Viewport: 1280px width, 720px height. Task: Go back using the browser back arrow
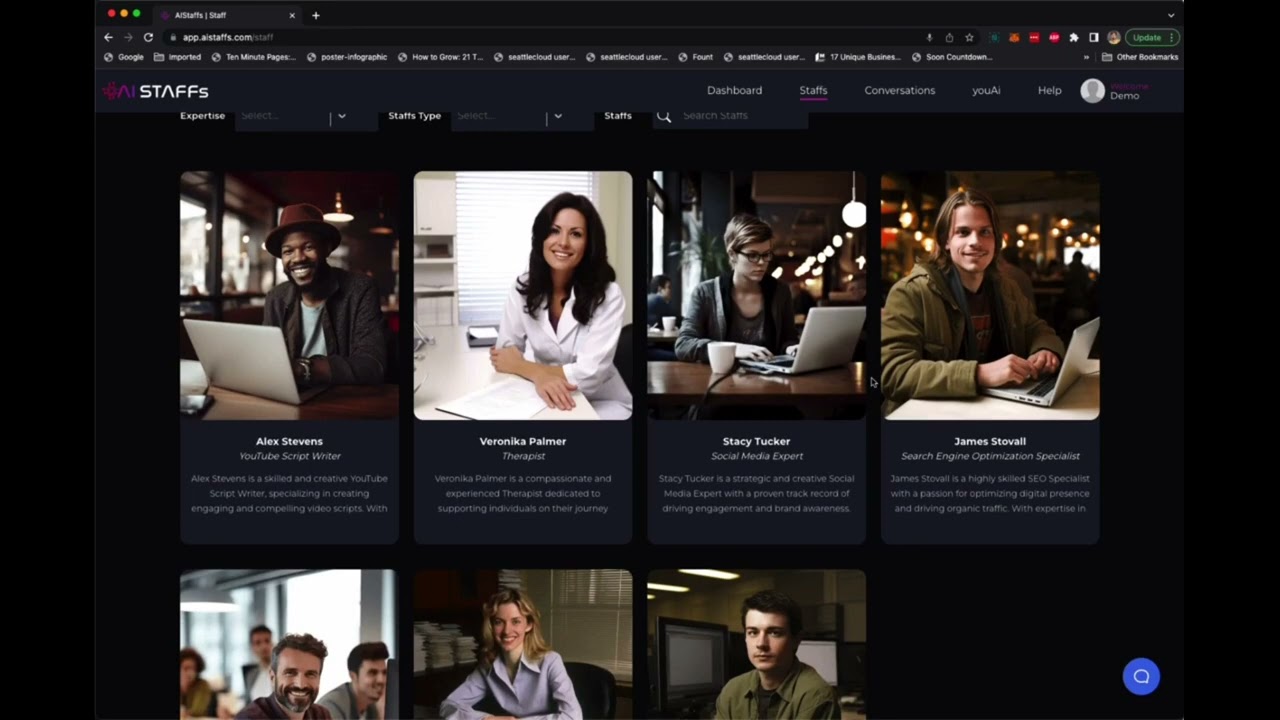[108, 37]
